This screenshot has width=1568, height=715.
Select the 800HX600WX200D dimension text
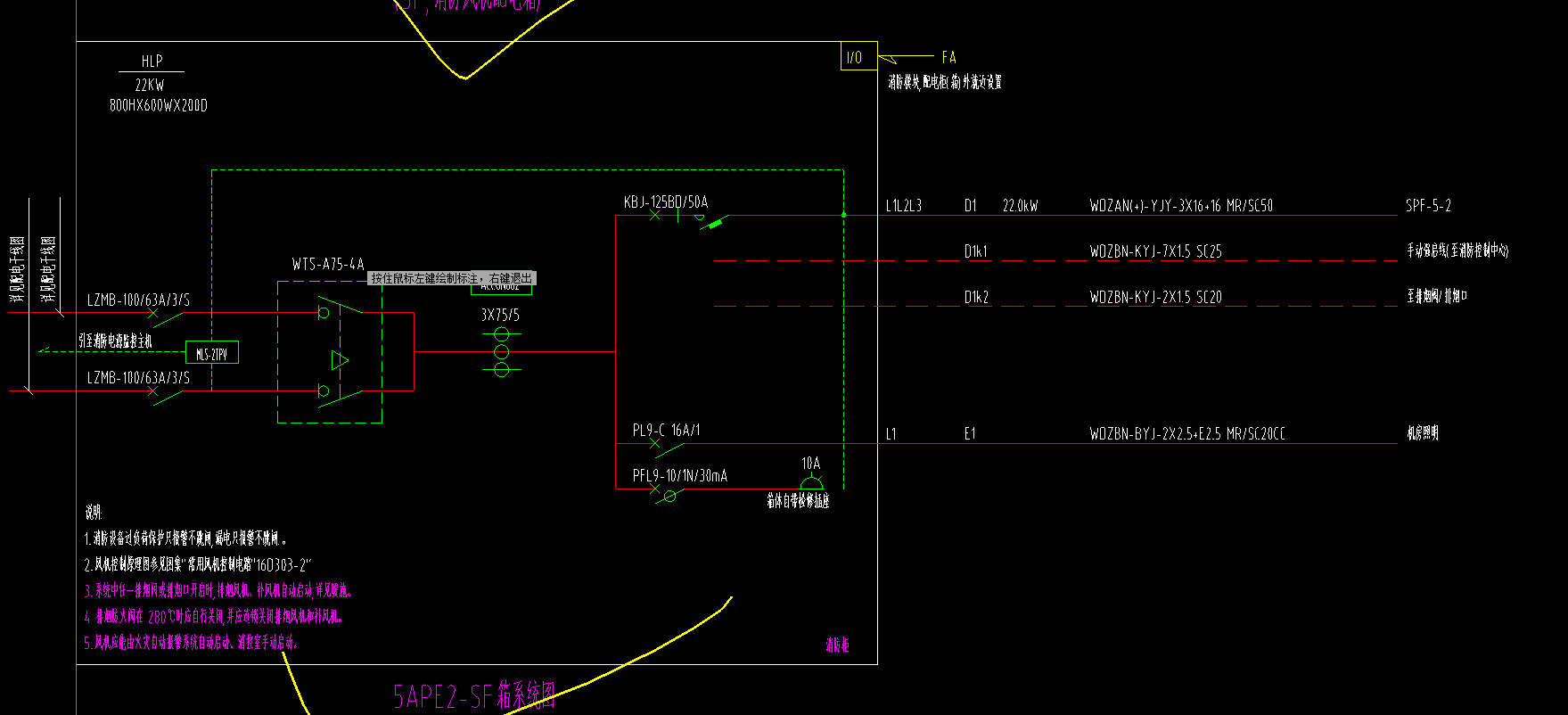(159, 105)
